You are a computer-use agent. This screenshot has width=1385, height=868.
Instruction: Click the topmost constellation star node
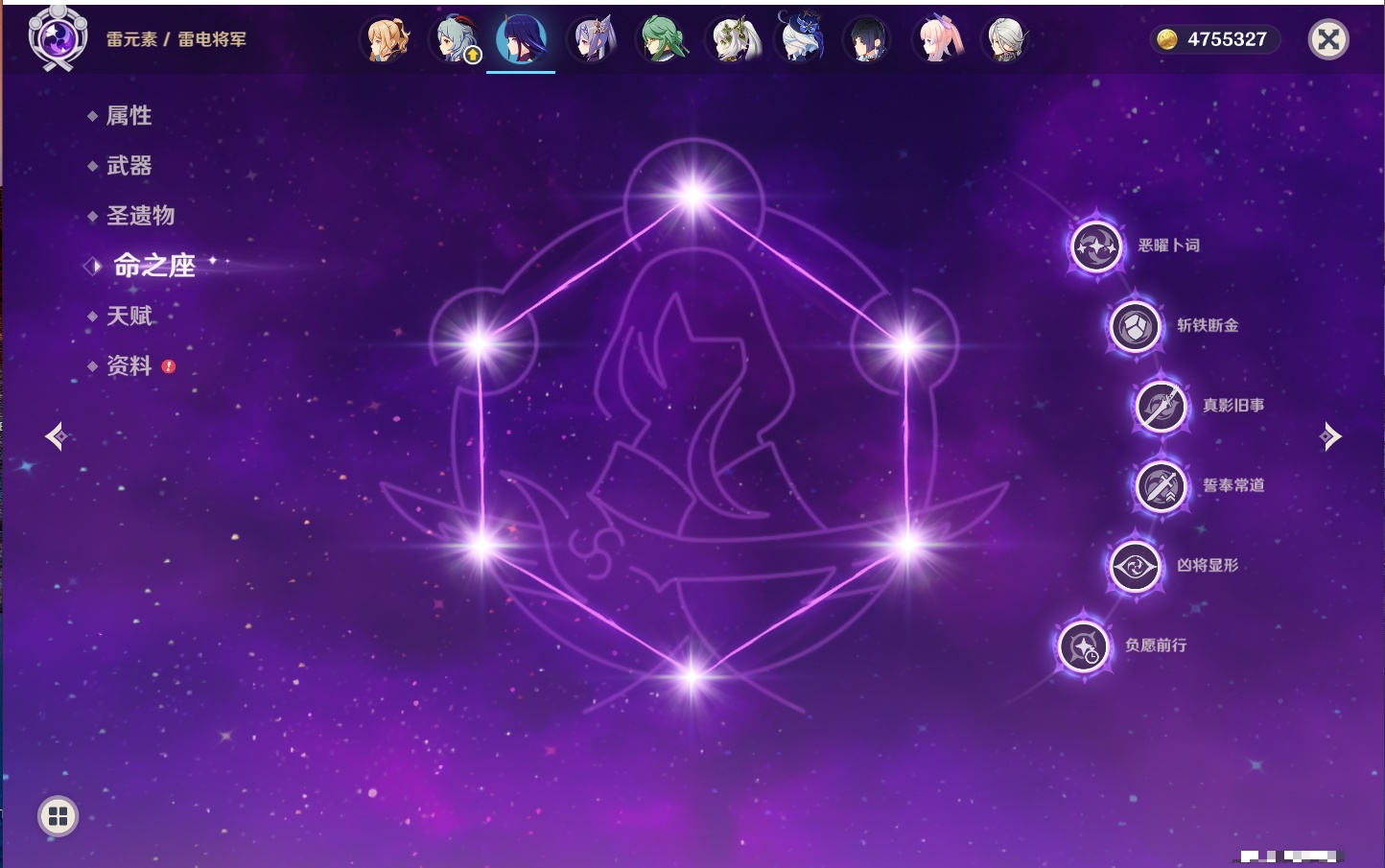(692, 197)
